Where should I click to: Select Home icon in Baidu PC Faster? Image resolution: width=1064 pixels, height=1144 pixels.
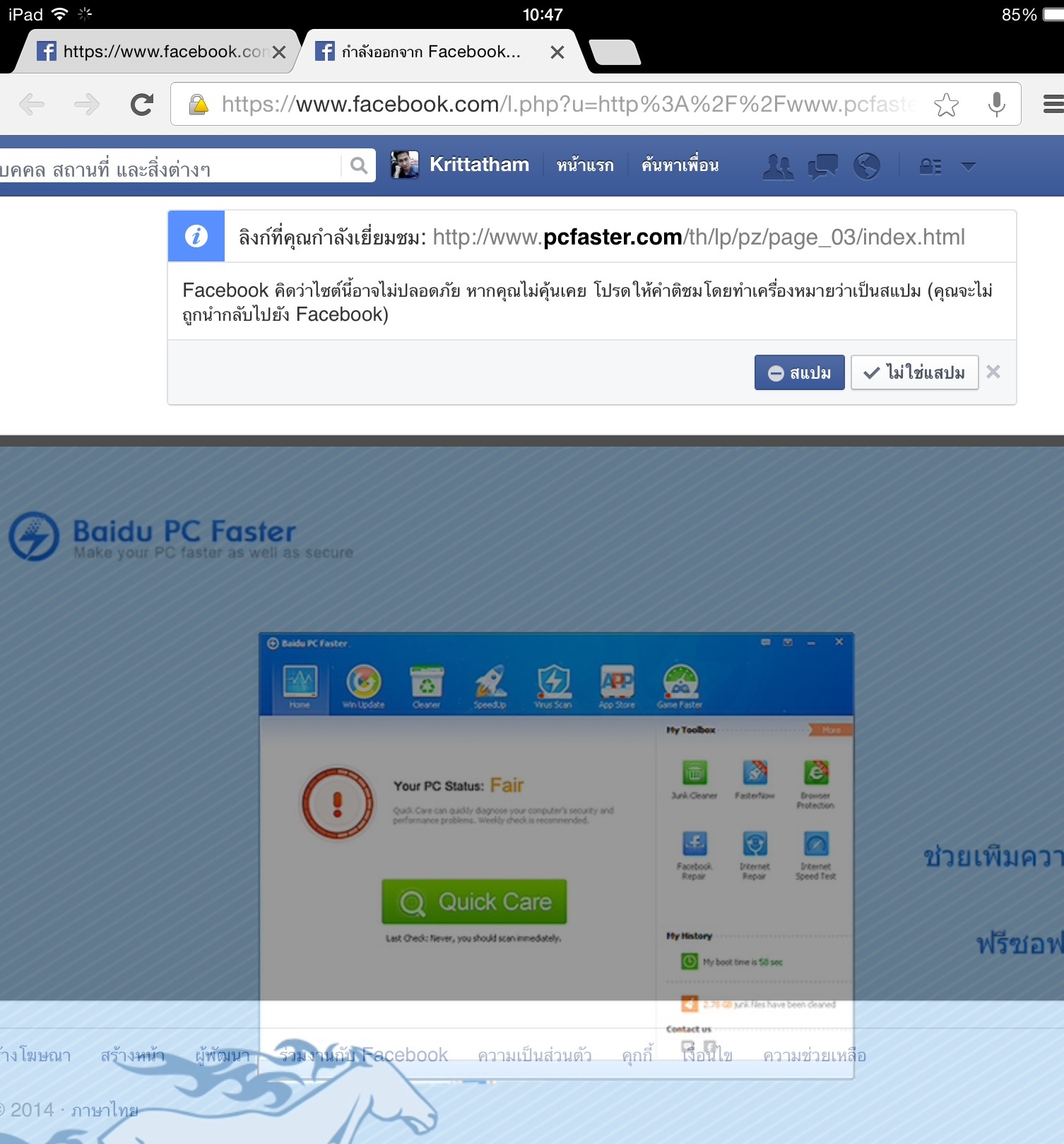click(x=300, y=686)
